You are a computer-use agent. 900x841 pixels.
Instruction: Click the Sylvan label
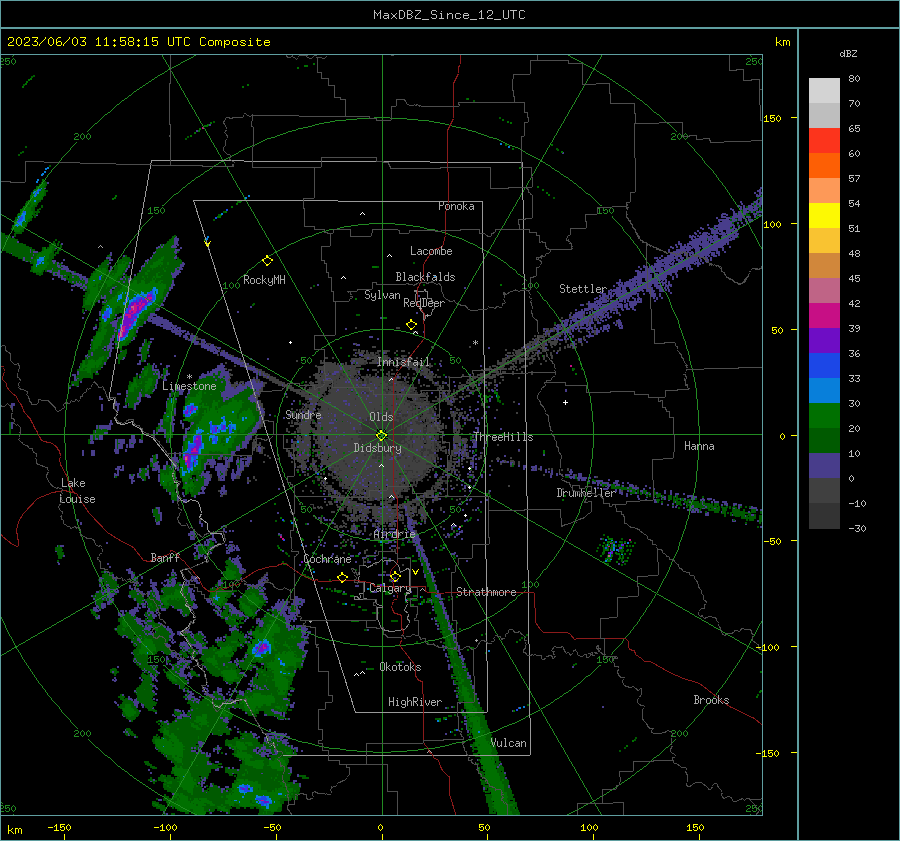pos(382,295)
